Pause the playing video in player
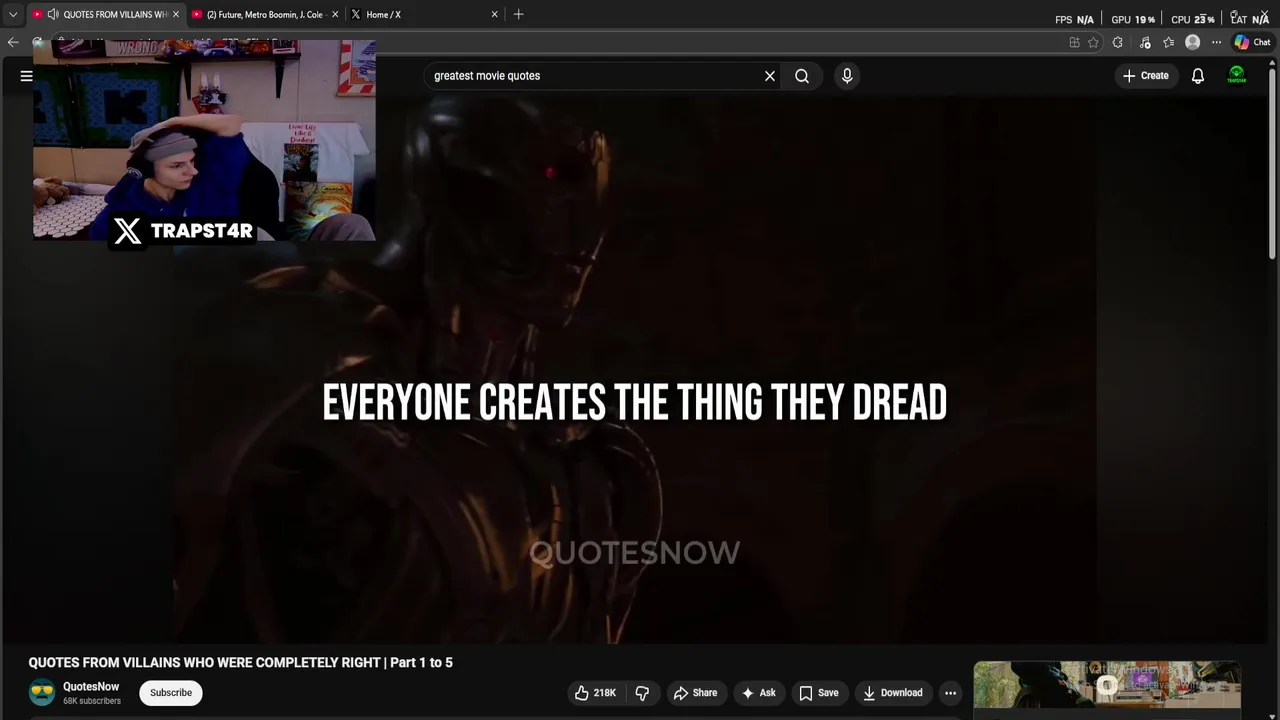Image resolution: width=1280 pixels, height=720 pixels. (634, 370)
